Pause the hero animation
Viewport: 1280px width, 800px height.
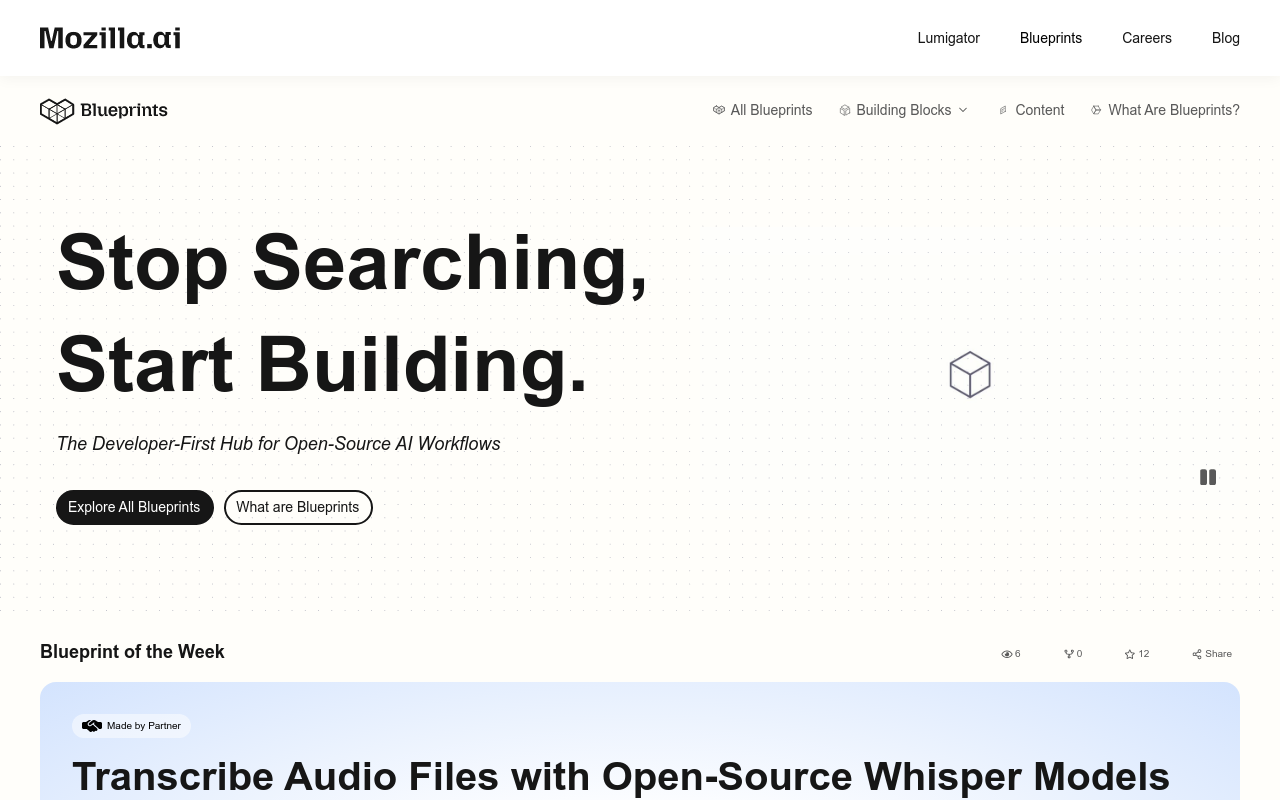(x=1208, y=478)
